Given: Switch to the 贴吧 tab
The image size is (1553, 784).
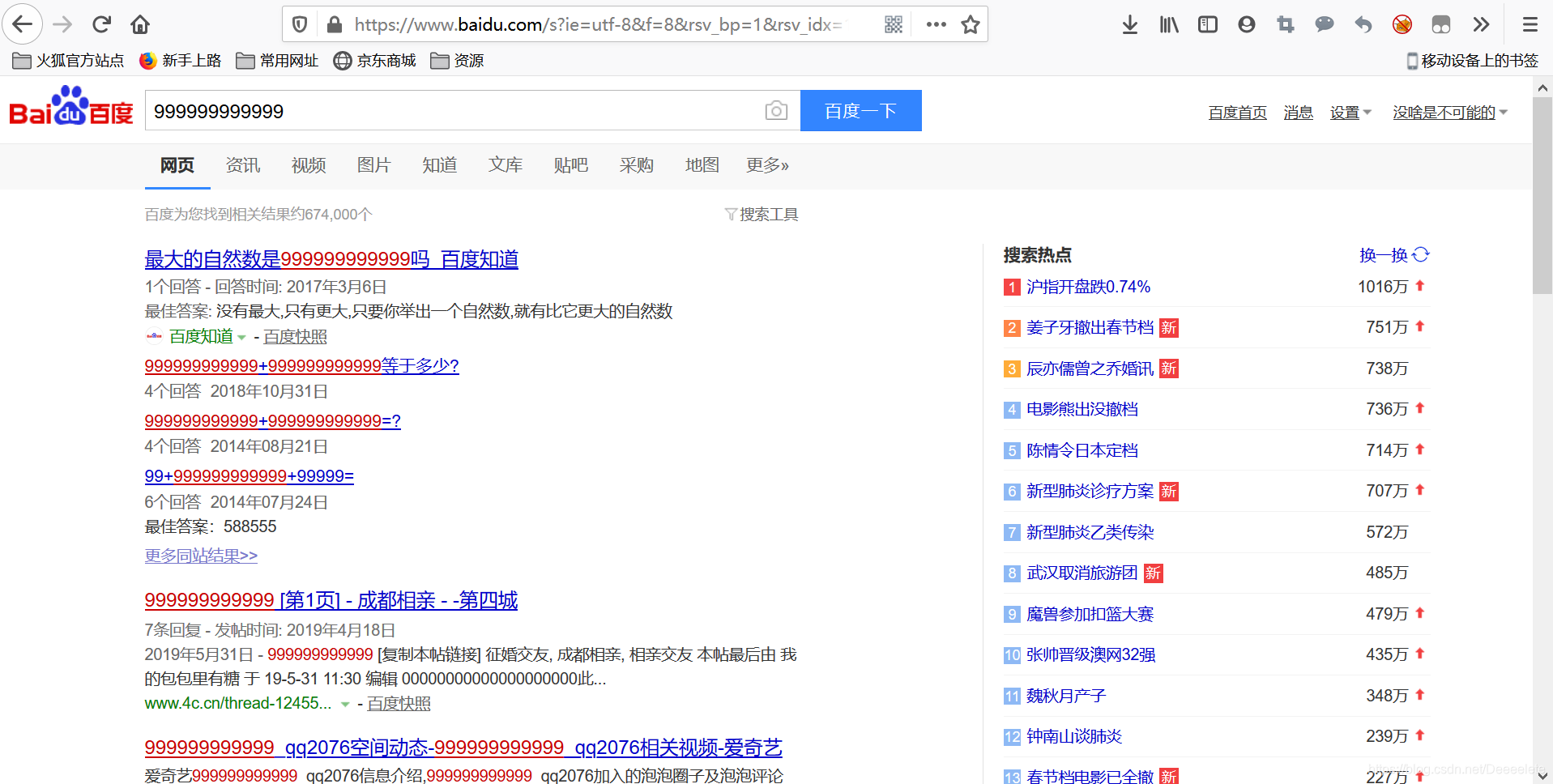Looking at the screenshot, I should click(571, 165).
